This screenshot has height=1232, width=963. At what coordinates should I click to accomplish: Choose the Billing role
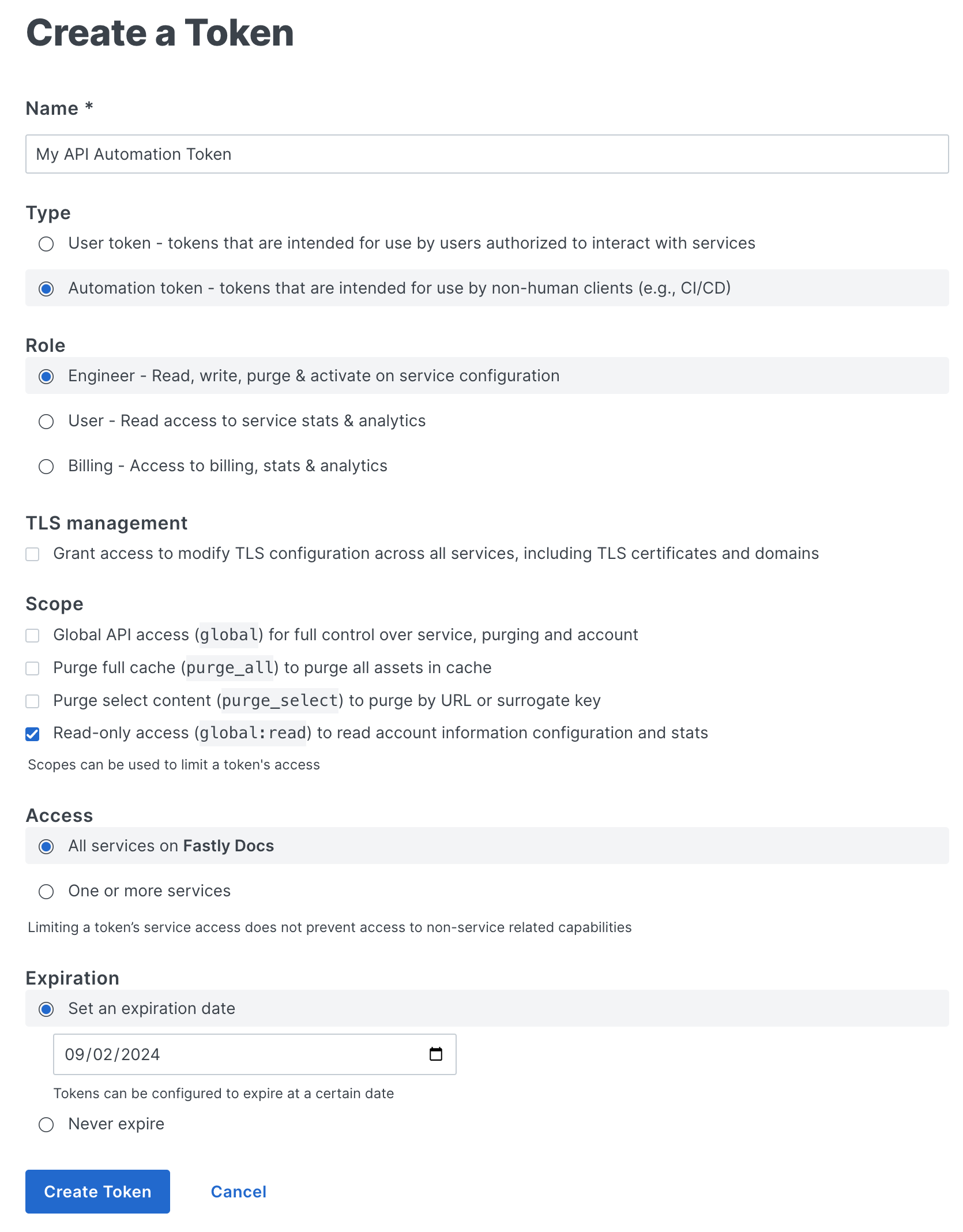pos(47,466)
